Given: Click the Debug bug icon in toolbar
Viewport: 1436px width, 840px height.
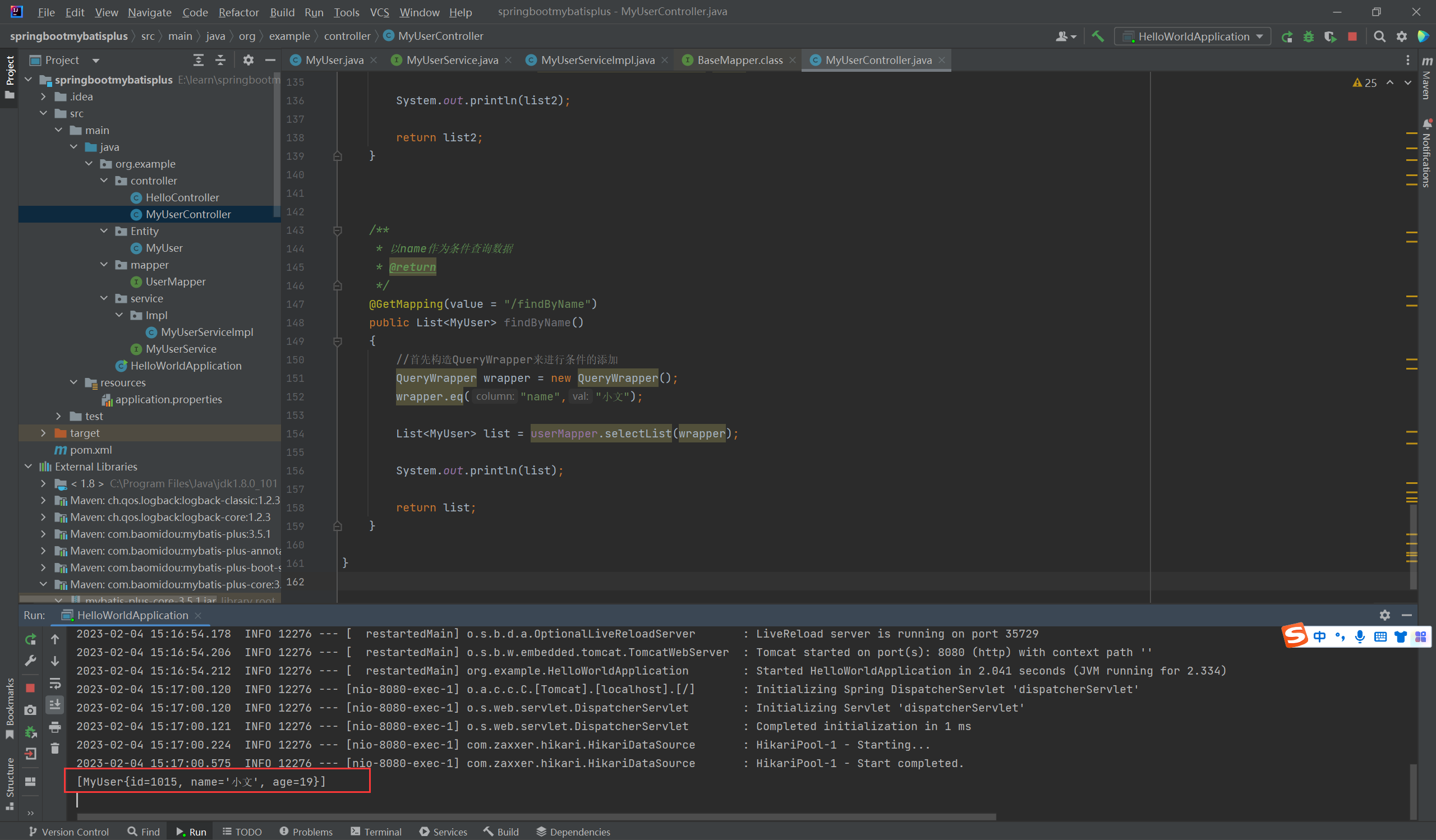Looking at the screenshot, I should click(1308, 37).
